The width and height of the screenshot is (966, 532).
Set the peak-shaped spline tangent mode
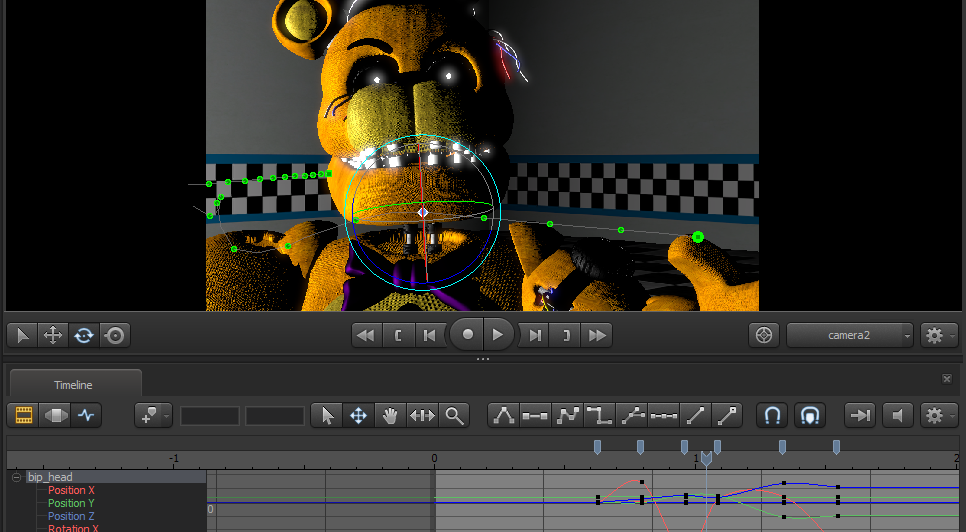pyautogui.click(x=504, y=416)
